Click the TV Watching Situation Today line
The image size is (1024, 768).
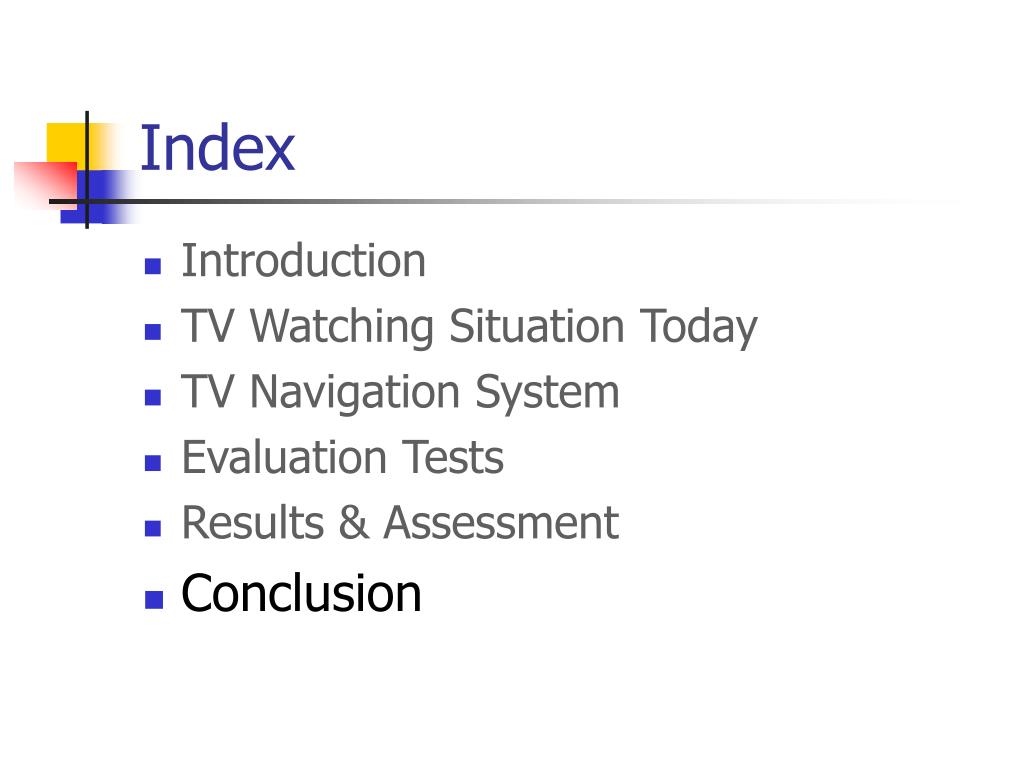[469, 327]
